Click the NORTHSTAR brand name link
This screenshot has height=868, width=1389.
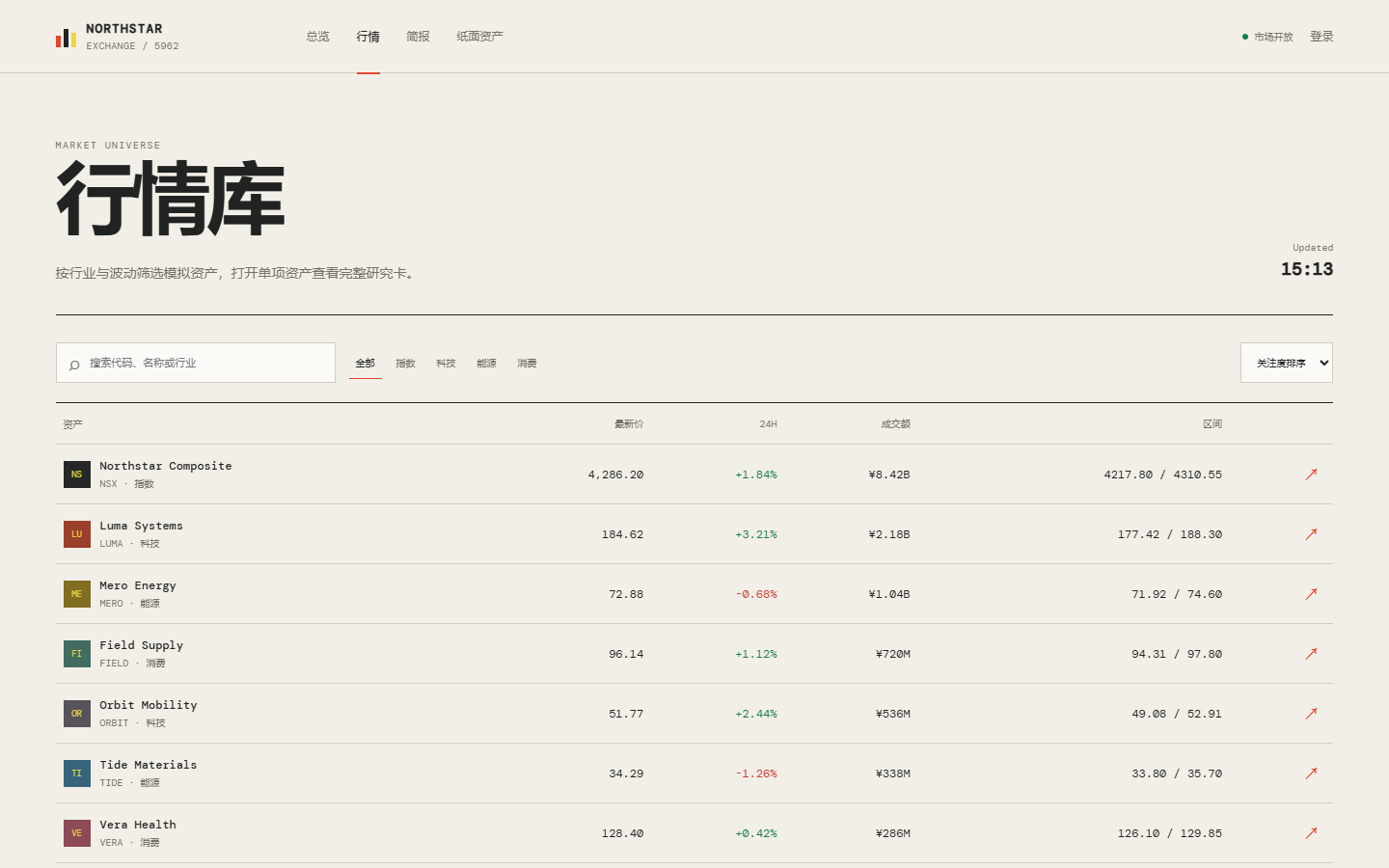pos(124,29)
